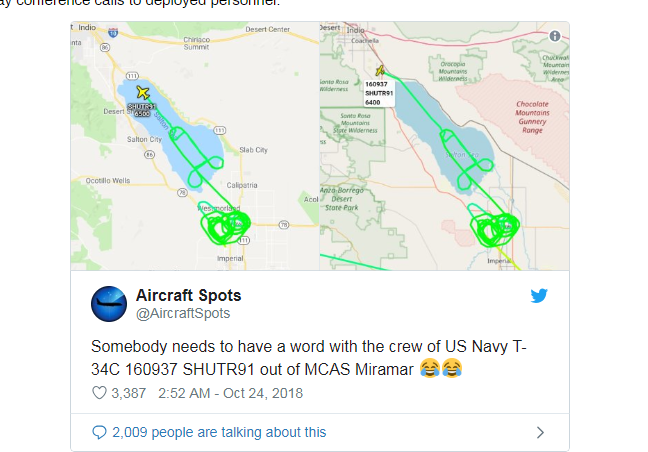Screen dimensions: 648x452
Task: Like the tweet with the heart icon
Action: click(x=99, y=393)
